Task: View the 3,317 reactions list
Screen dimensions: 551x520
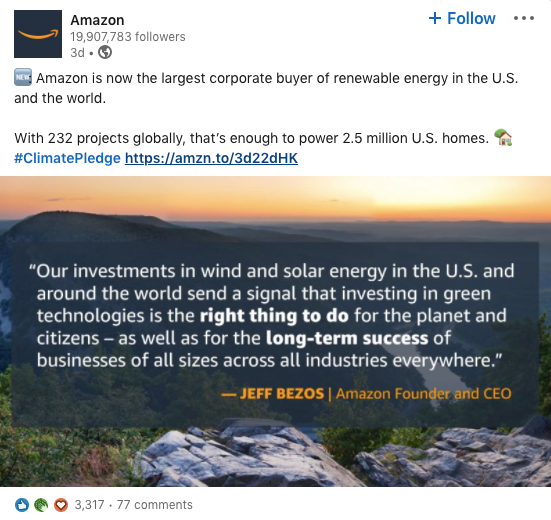Action: pos(89,505)
